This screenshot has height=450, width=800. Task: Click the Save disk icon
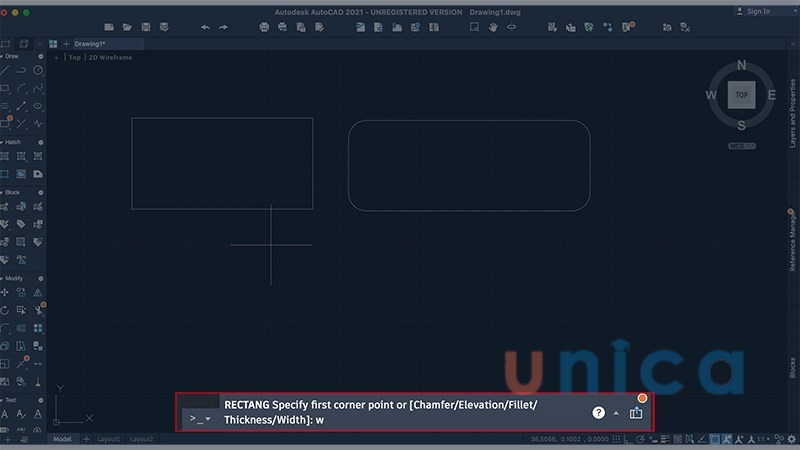(147, 27)
